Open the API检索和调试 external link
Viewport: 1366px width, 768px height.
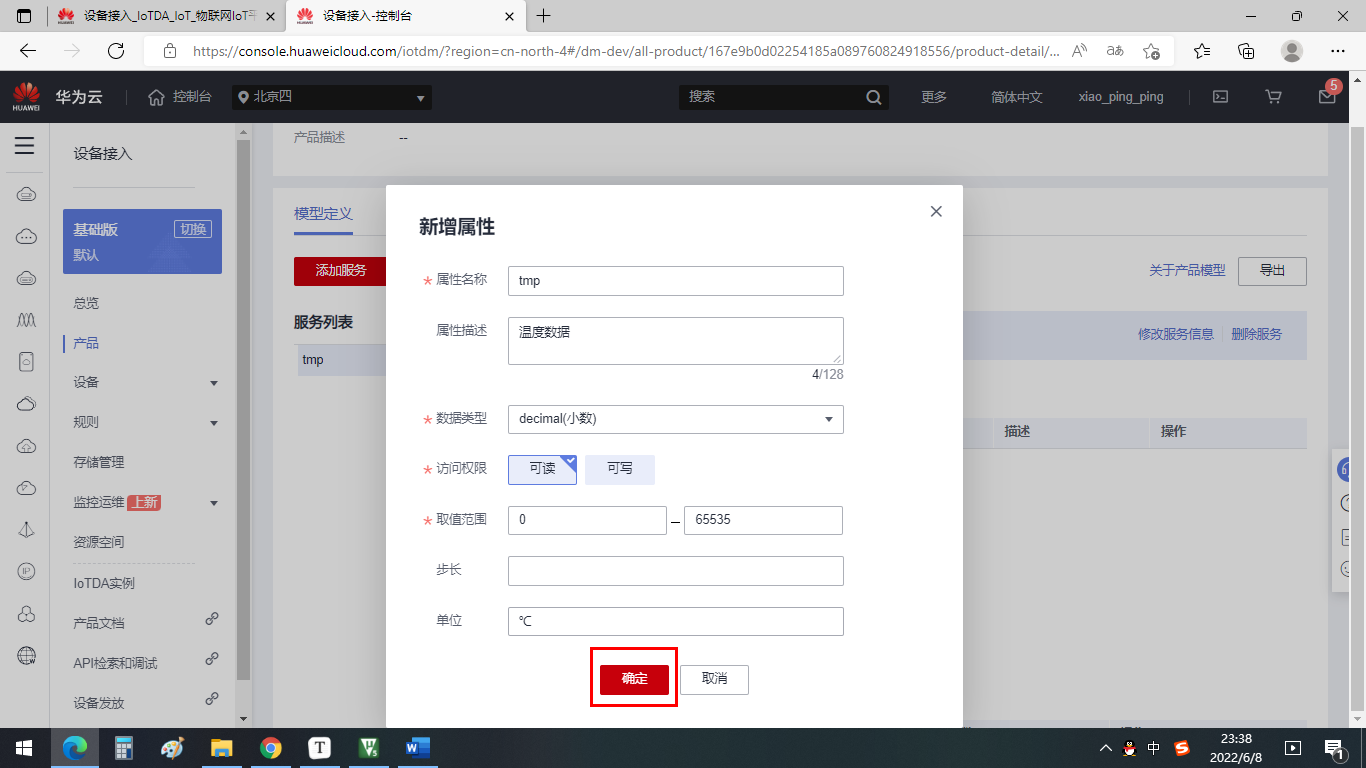[x=115, y=663]
